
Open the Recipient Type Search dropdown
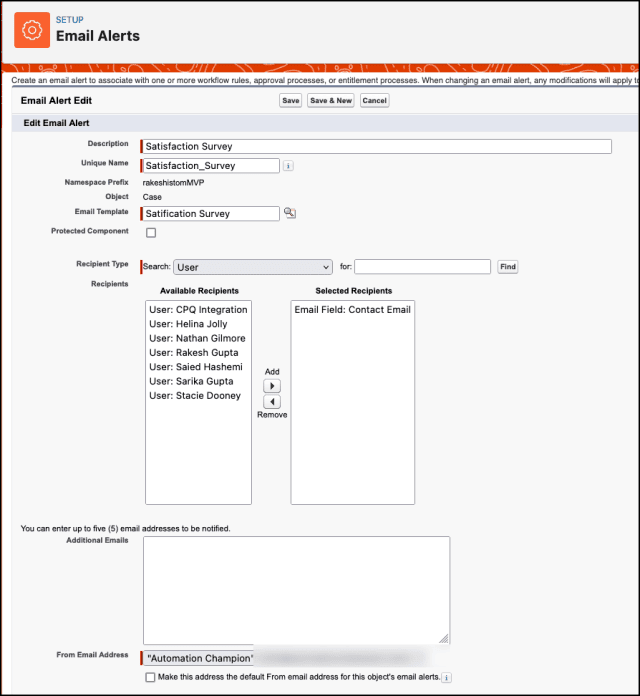coord(253,267)
